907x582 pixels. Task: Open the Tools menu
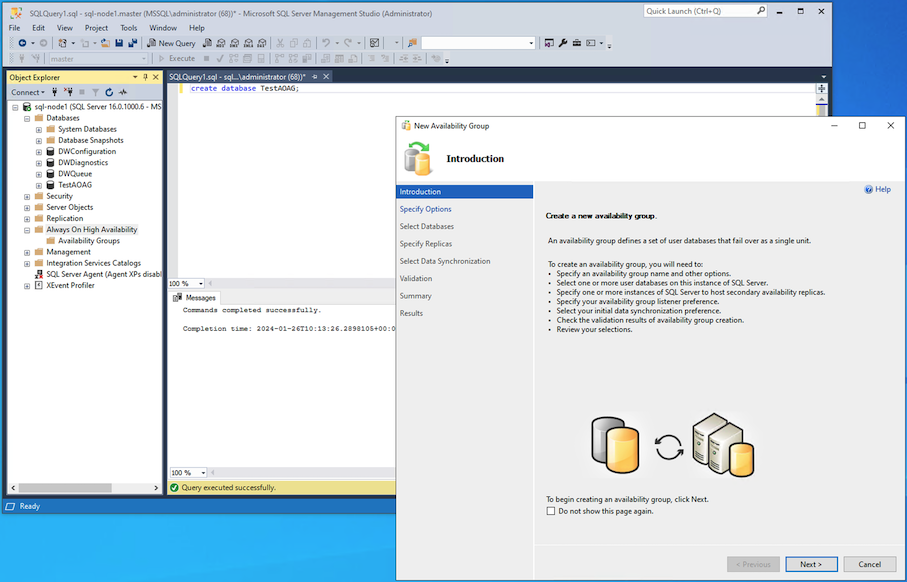click(x=128, y=28)
